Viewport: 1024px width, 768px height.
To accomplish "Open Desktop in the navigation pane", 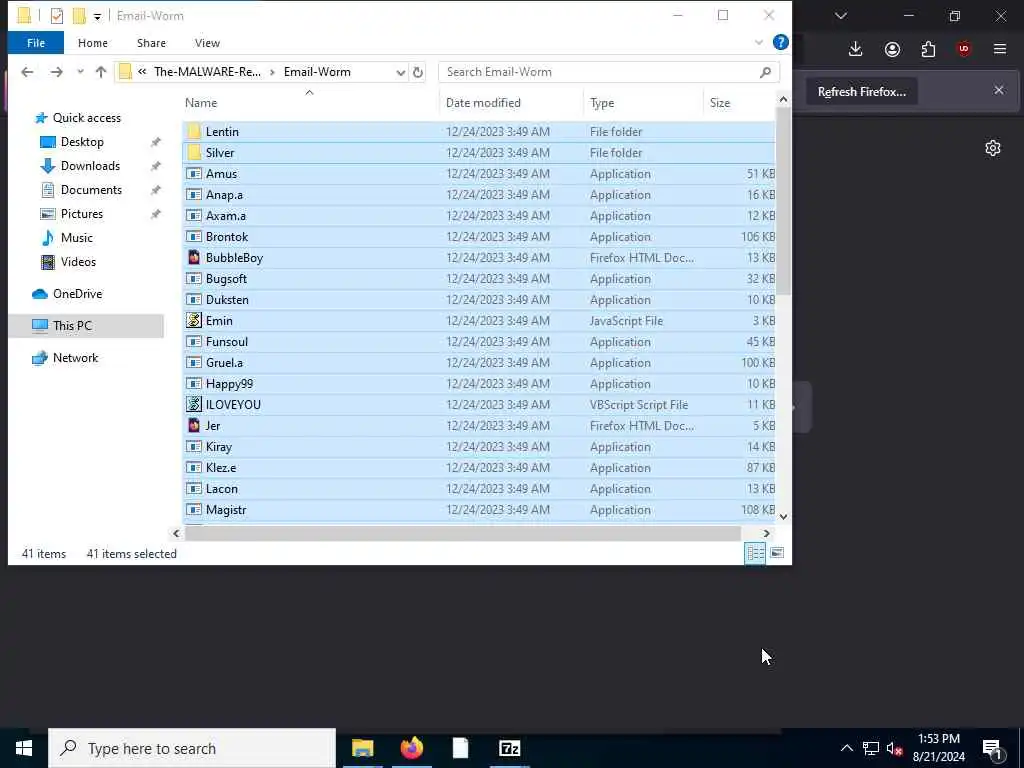I will tap(82, 142).
